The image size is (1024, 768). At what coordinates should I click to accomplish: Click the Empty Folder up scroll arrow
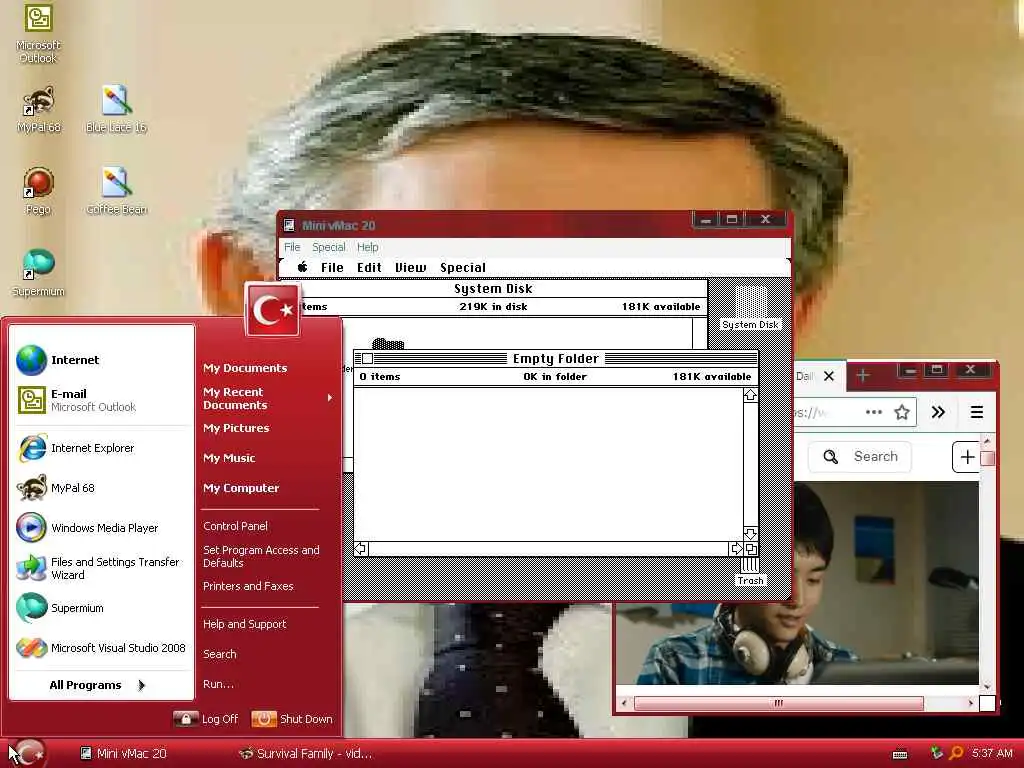[x=750, y=395]
